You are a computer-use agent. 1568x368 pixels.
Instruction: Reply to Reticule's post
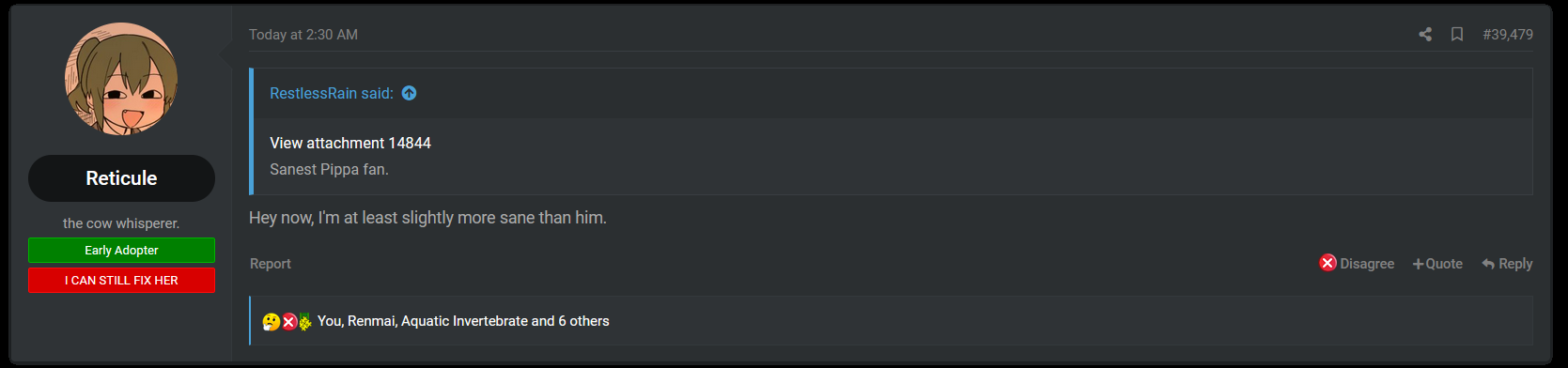(x=1507, y=264)
